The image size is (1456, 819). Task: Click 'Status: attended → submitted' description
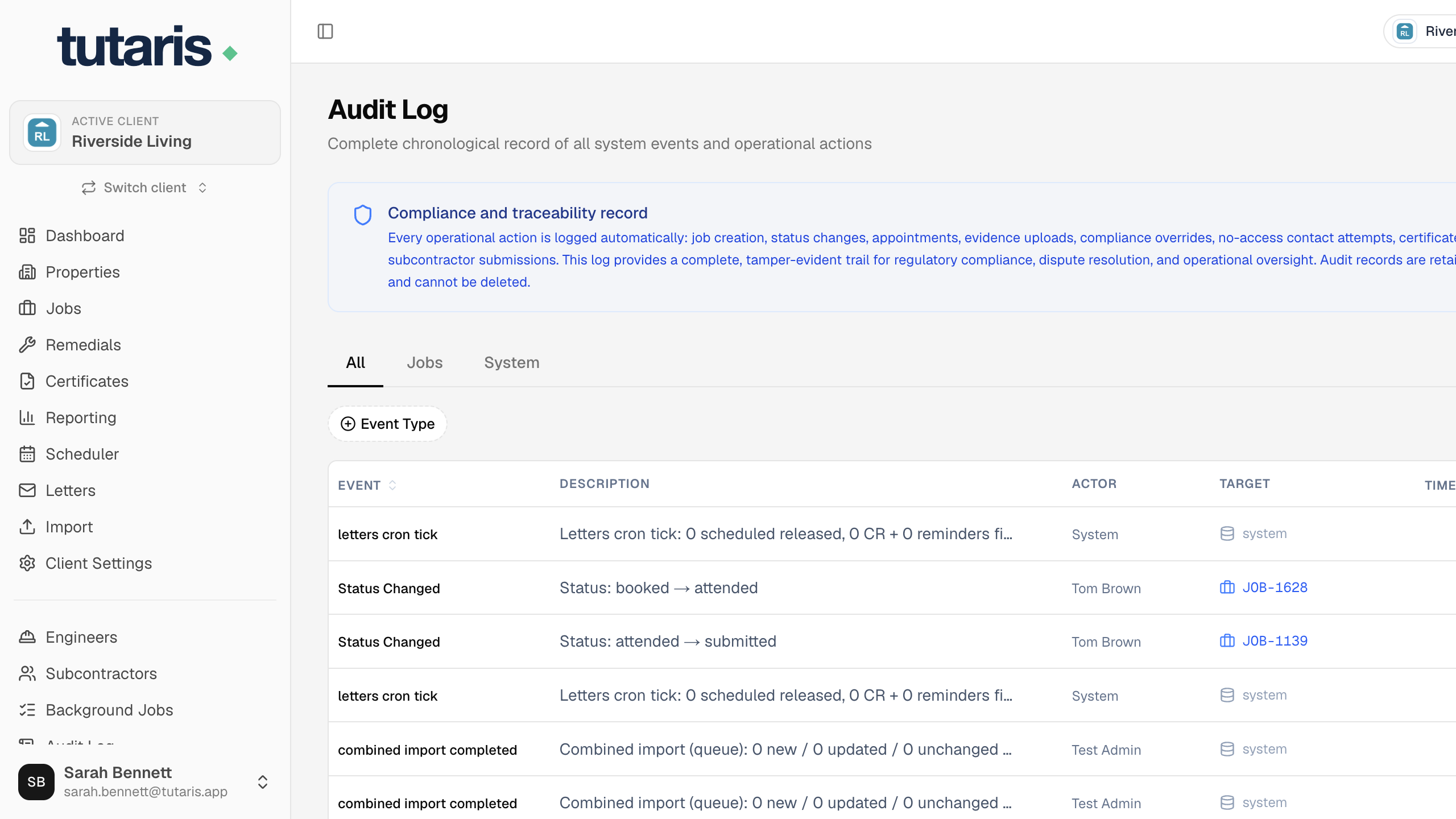point(668,641)
